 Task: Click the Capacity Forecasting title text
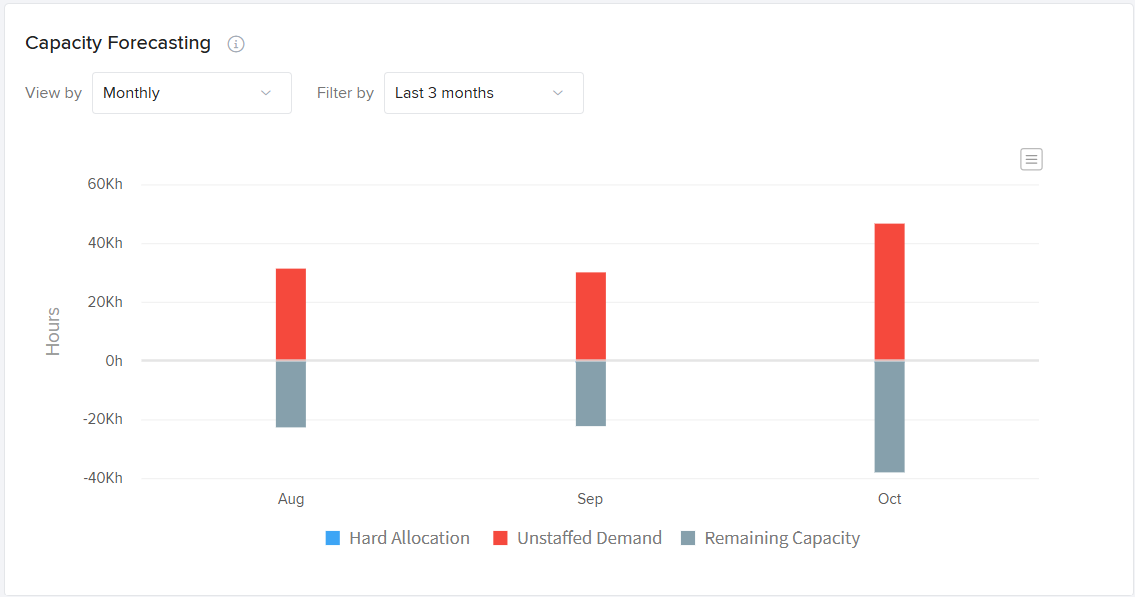118,43
